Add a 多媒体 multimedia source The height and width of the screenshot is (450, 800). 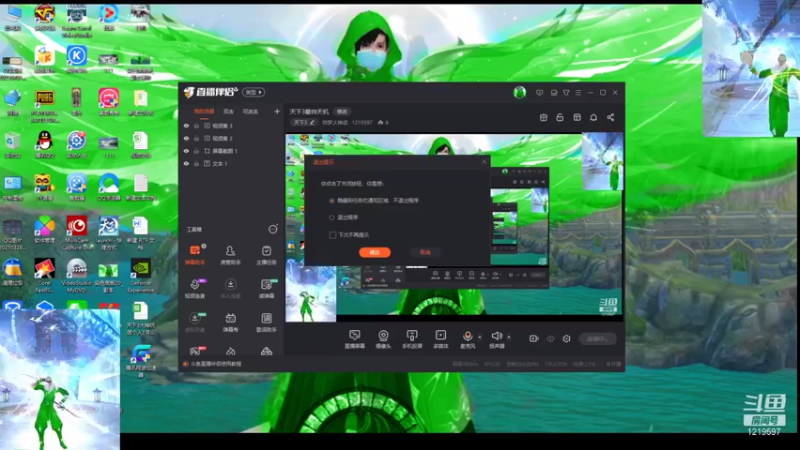[x=440, y=339]
